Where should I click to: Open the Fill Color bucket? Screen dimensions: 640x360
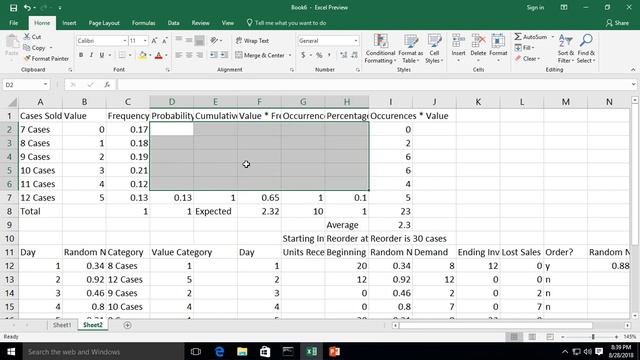[x=142, y=55]
